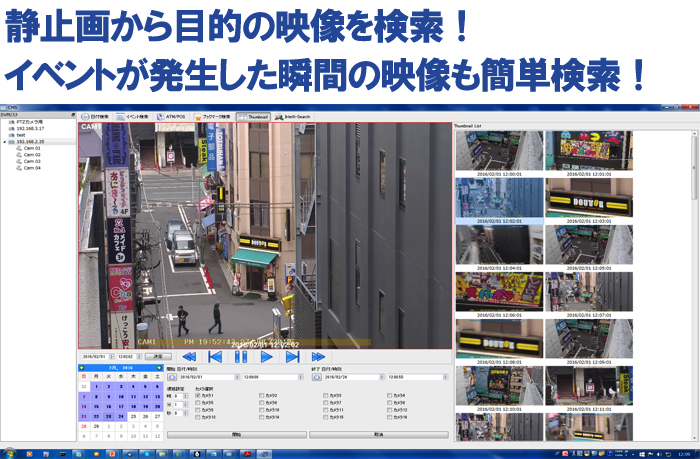Open thumbnail stamped 2016/02/01 12:11:01
This screenshot has height=459, width=700.
(589, 386)
